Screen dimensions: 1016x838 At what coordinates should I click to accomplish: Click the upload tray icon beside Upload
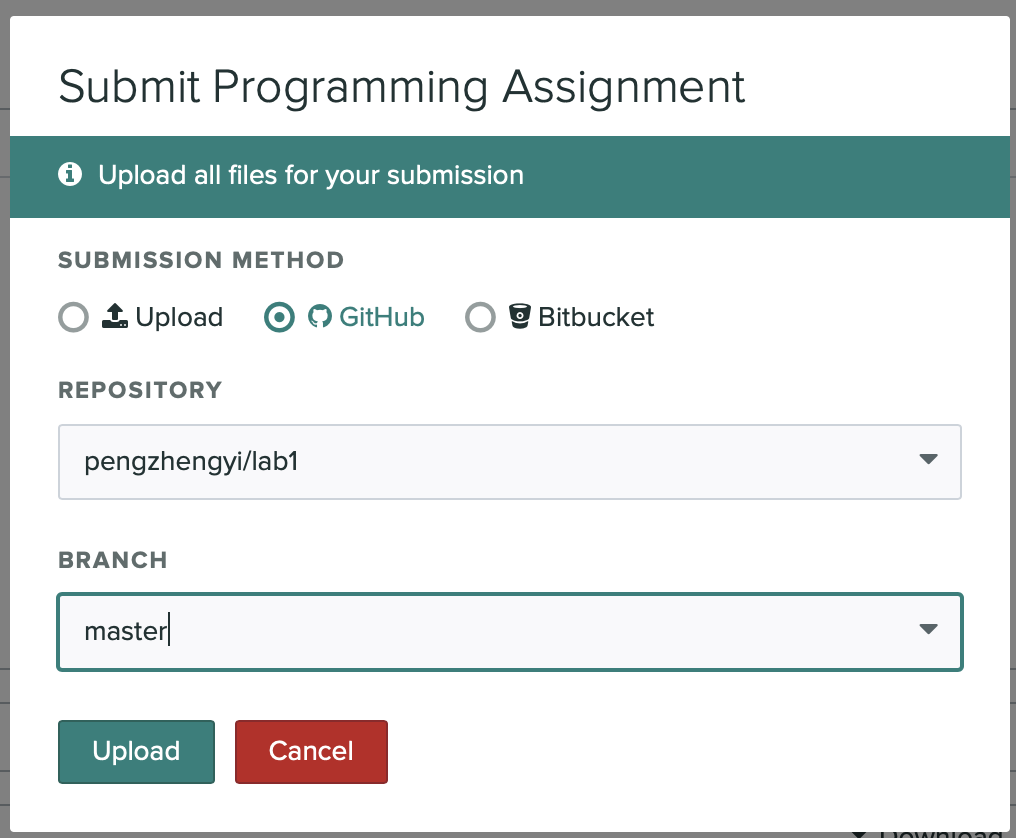pyautogui.click(x=115, y=318)
